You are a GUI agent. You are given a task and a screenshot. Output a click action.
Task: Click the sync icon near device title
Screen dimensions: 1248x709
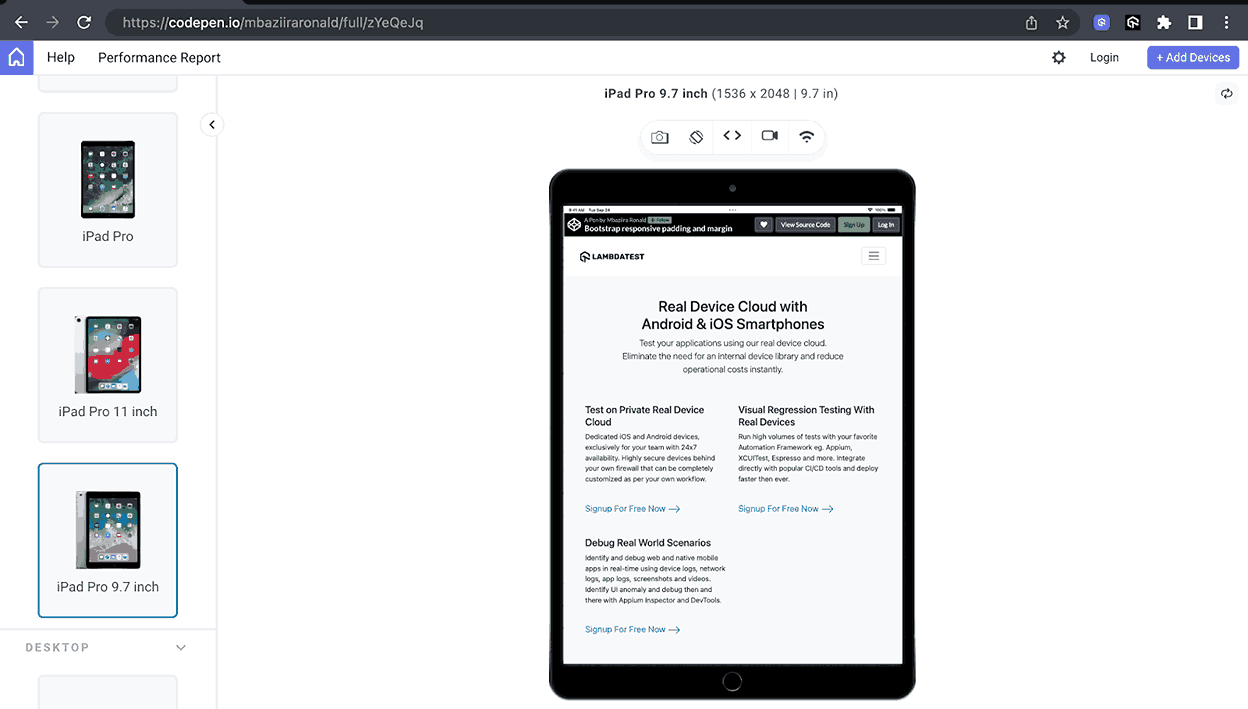pyautogui.click(x=1227, y=92)
